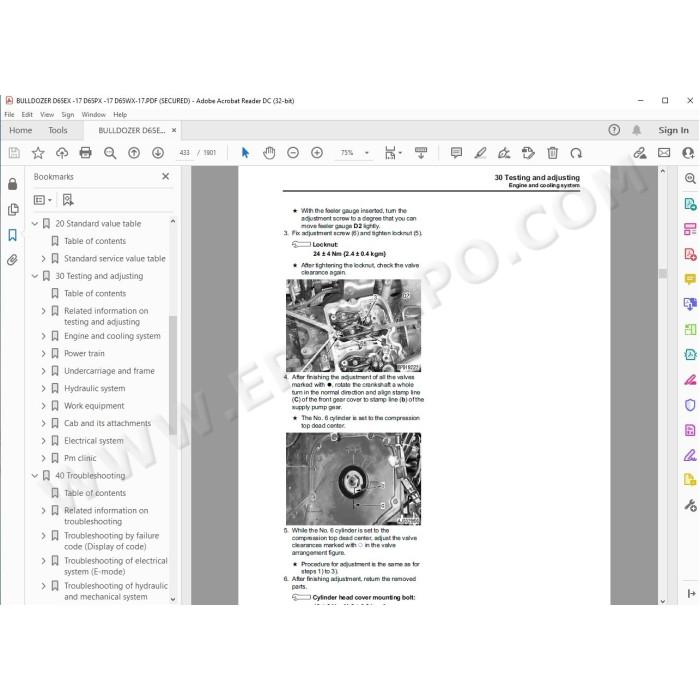Collapse the 40 Troubleshooting bookmark
Viewport: 700px width, 700px height.
click(x=35, y=476)
